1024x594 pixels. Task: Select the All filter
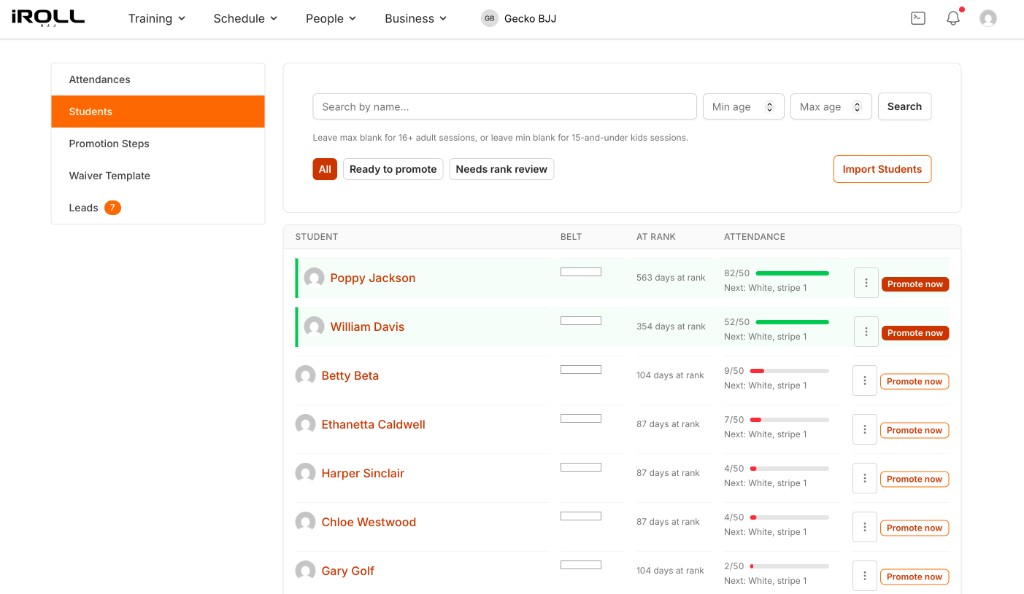point(325,169)
